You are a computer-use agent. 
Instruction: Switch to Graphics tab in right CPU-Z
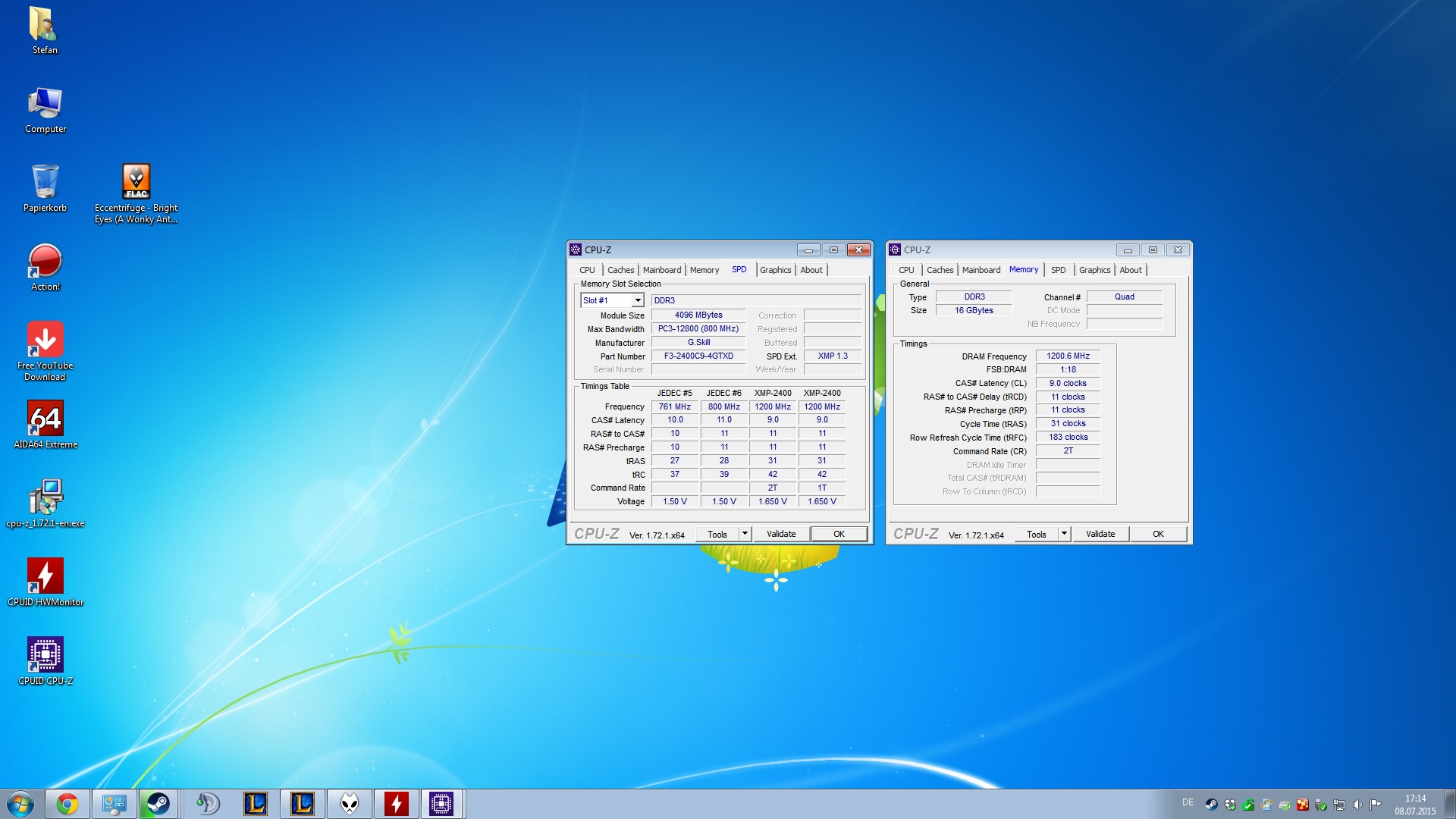1094,270
